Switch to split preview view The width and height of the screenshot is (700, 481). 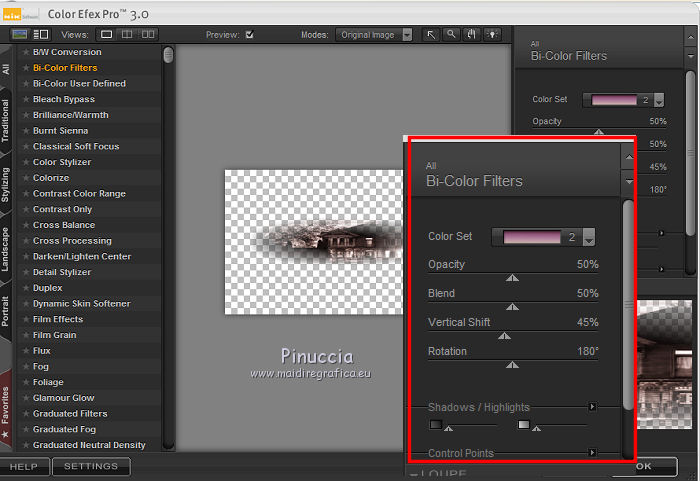(127, 34)
